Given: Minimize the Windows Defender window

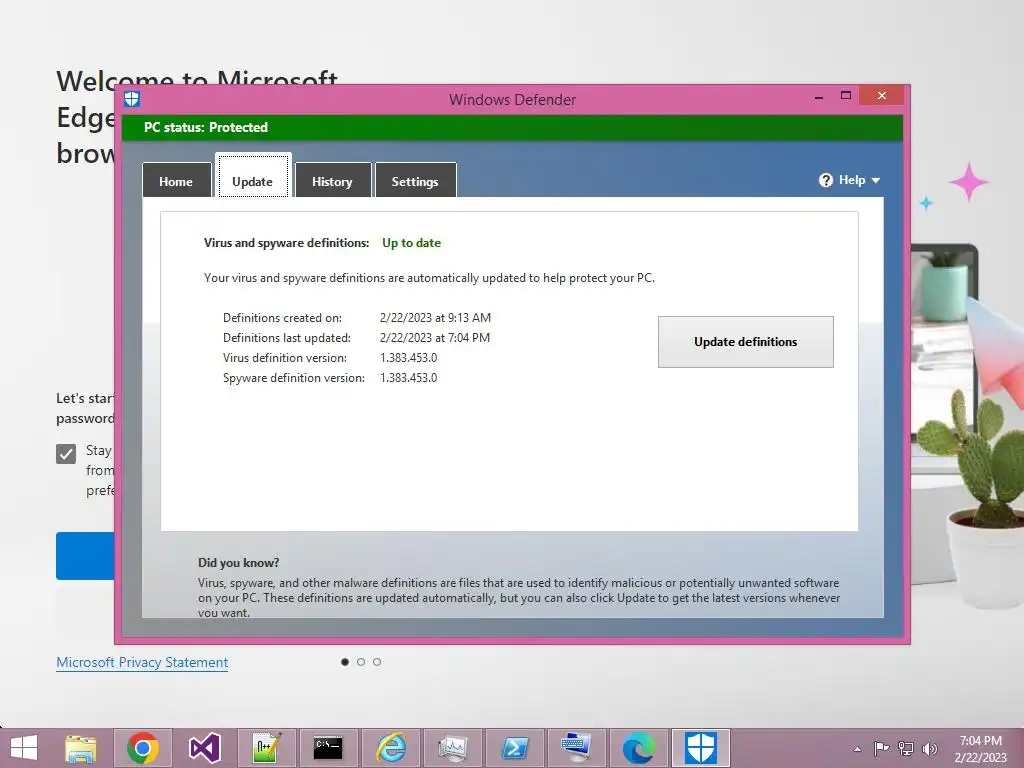Looking at the screenshot, I should 819,97.
